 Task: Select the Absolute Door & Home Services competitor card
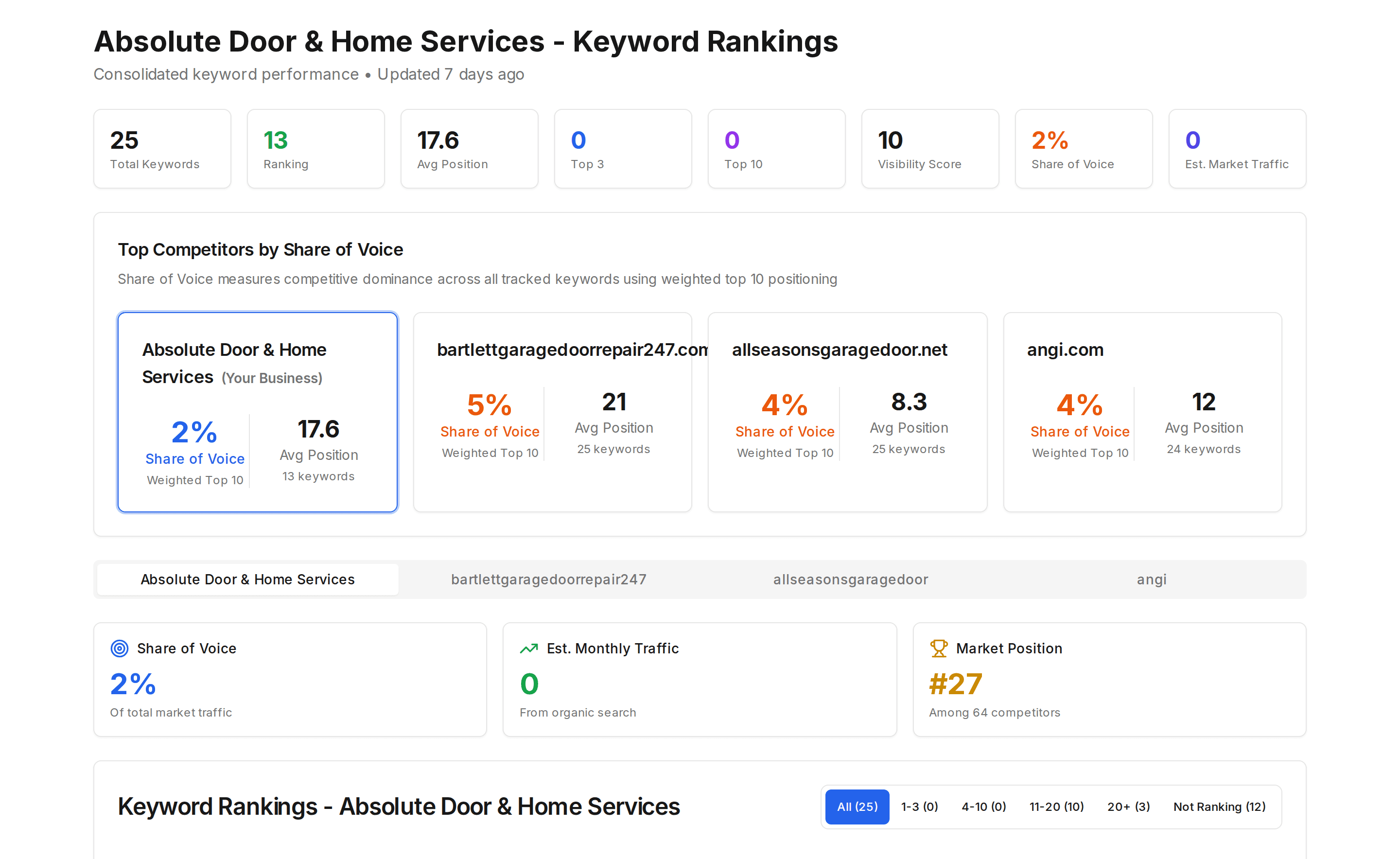click(x=257, y=412)
